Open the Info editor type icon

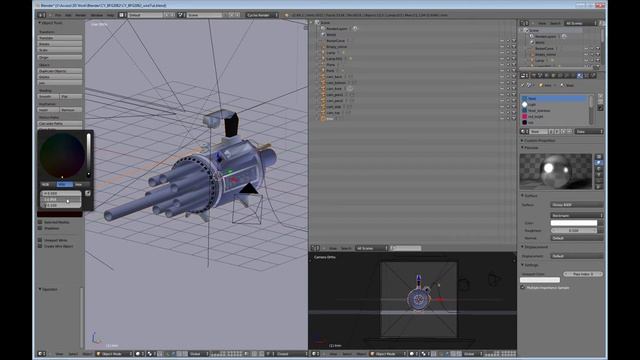42,15
